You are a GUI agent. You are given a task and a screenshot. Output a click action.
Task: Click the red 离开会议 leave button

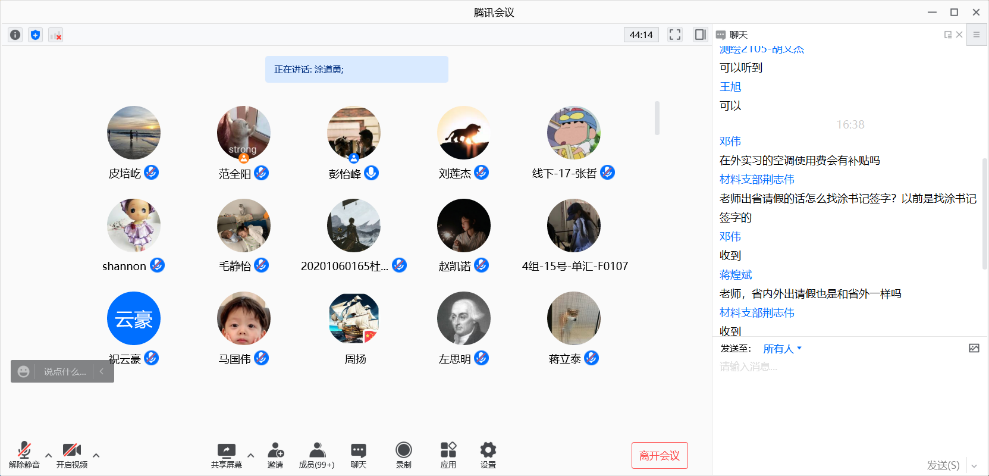tap(659, 455)
